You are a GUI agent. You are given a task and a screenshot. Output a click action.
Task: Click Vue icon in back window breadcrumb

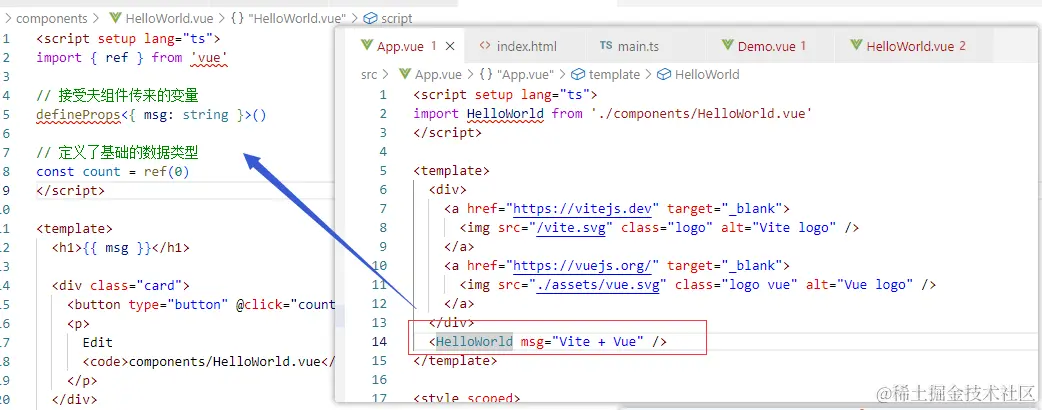point(114,19)
